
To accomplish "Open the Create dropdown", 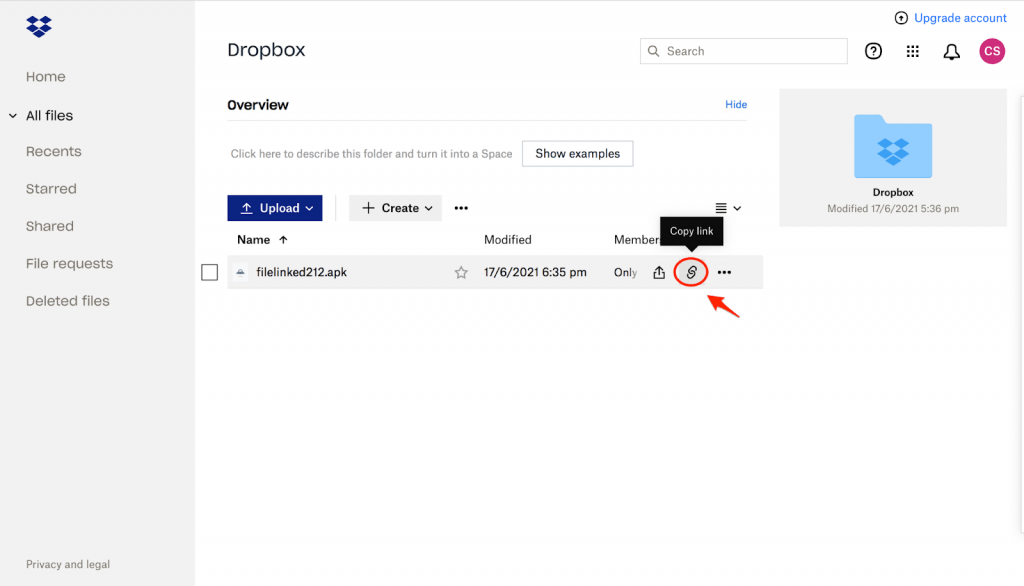I will pos(395,208).
